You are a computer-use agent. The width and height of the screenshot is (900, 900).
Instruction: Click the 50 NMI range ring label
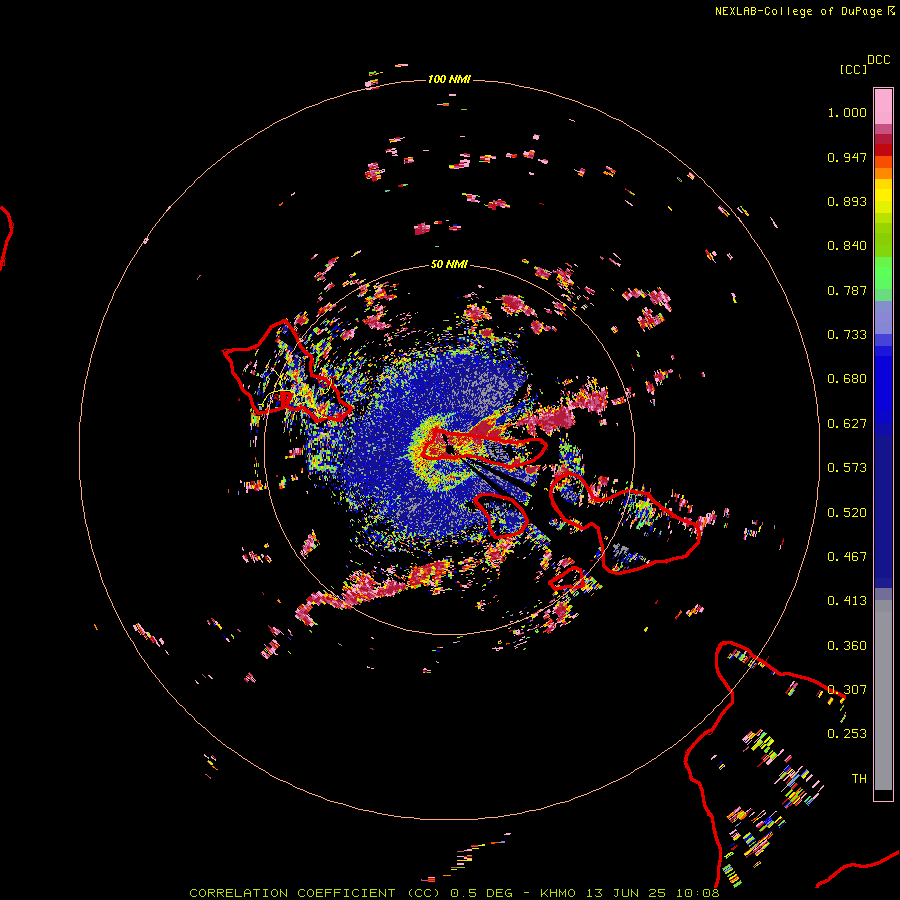[449, 264]
